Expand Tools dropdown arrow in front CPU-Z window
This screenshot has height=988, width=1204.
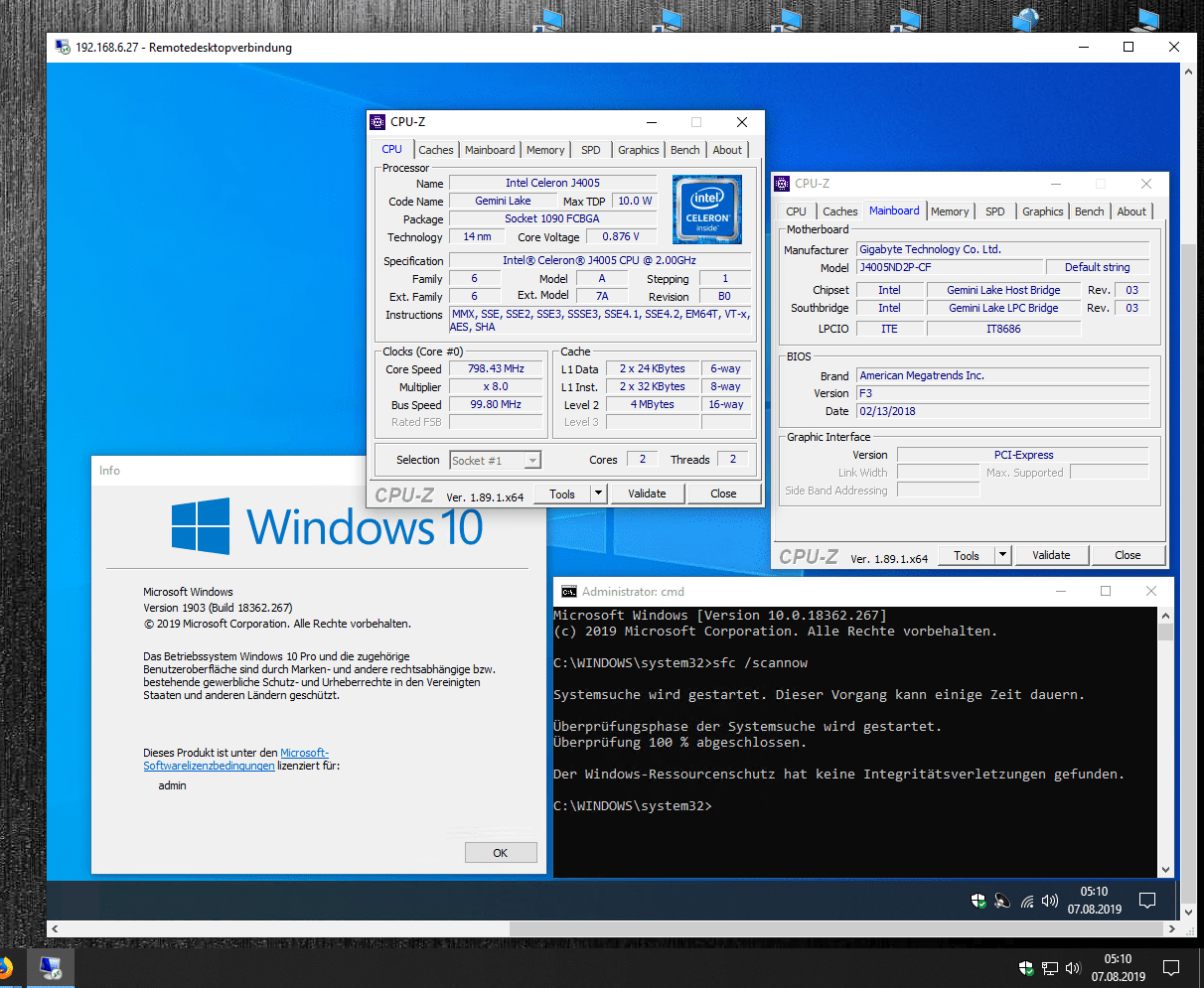point(598,494)
